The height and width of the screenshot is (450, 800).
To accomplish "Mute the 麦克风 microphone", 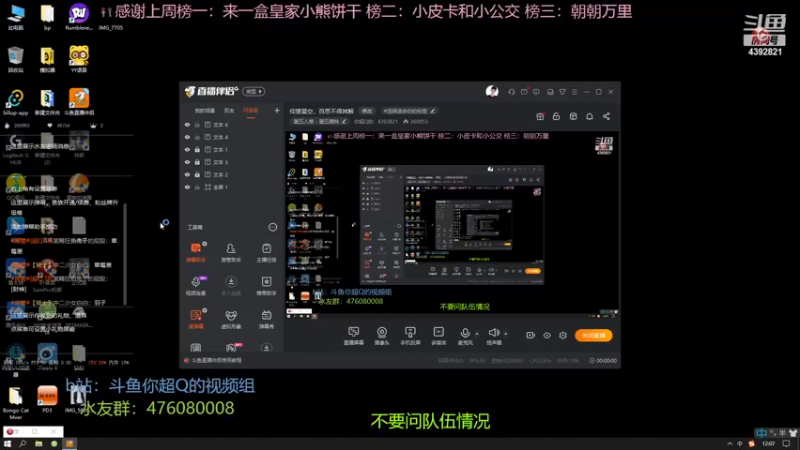I will click(x=465, y=336).
